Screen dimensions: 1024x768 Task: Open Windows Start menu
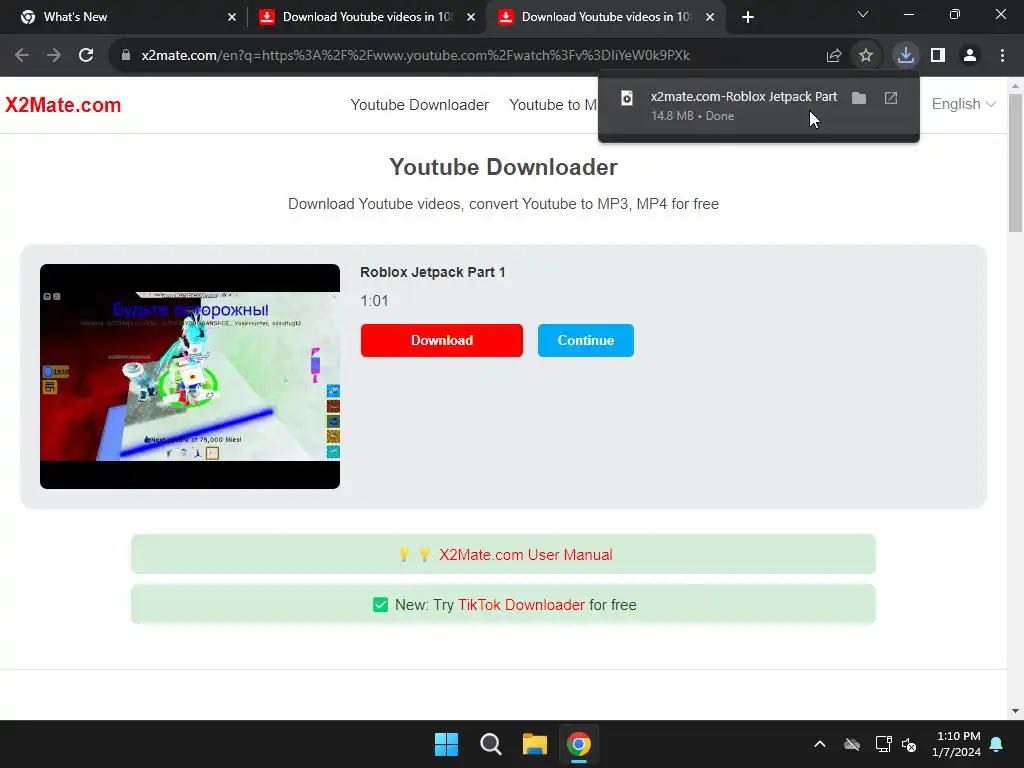pyautogui.click(x=446, y=744)
